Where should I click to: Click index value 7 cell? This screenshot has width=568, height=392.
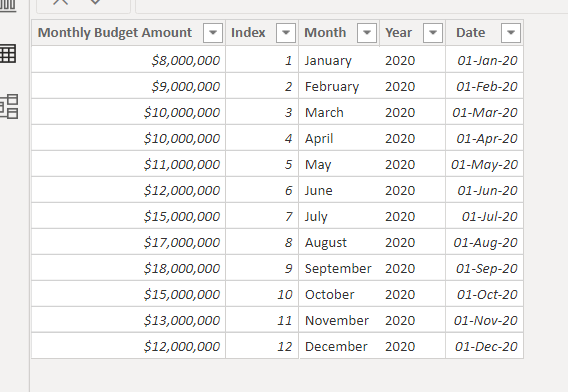click(262, 216)
